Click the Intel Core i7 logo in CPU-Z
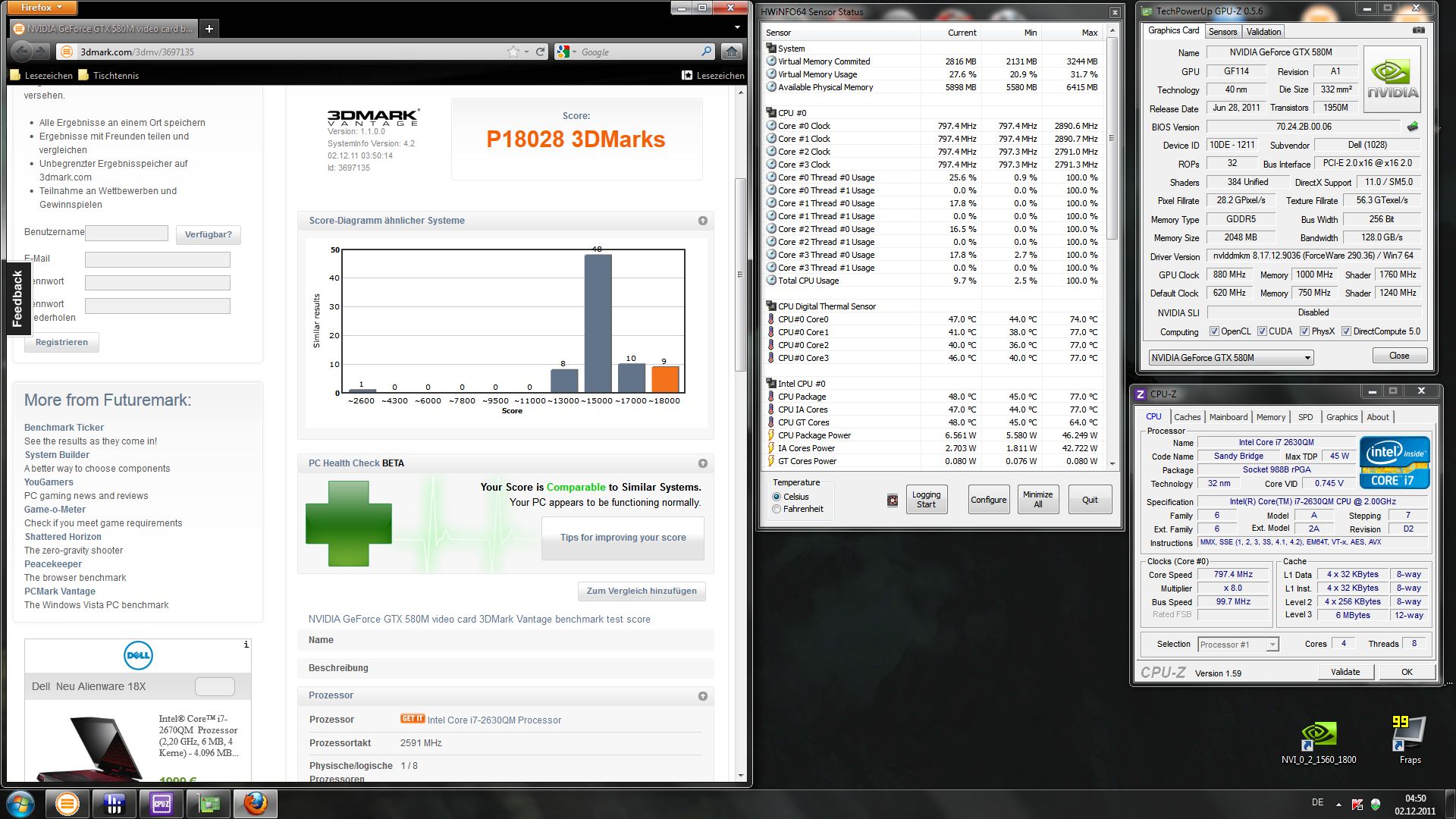Image resolution: width=1456 pixels, height=819 pixels. (x=1395, y=462)
